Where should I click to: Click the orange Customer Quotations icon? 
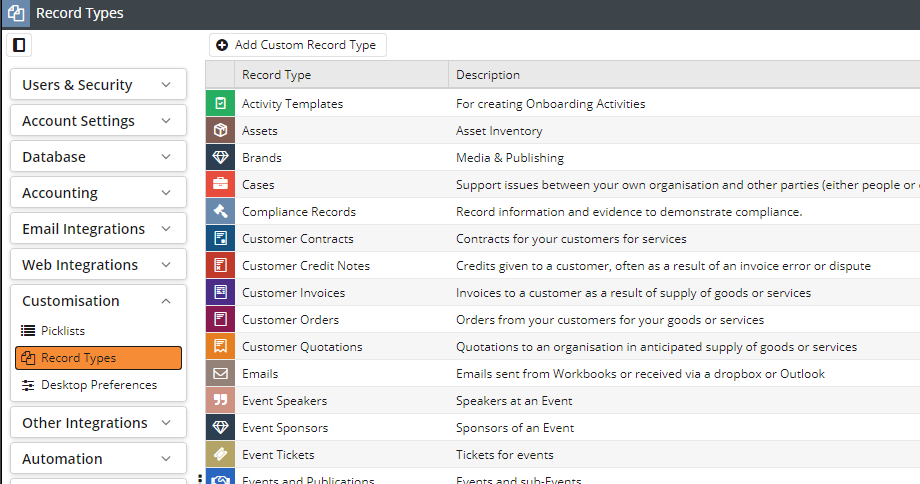pyautogui.click(x=220, y=346)
